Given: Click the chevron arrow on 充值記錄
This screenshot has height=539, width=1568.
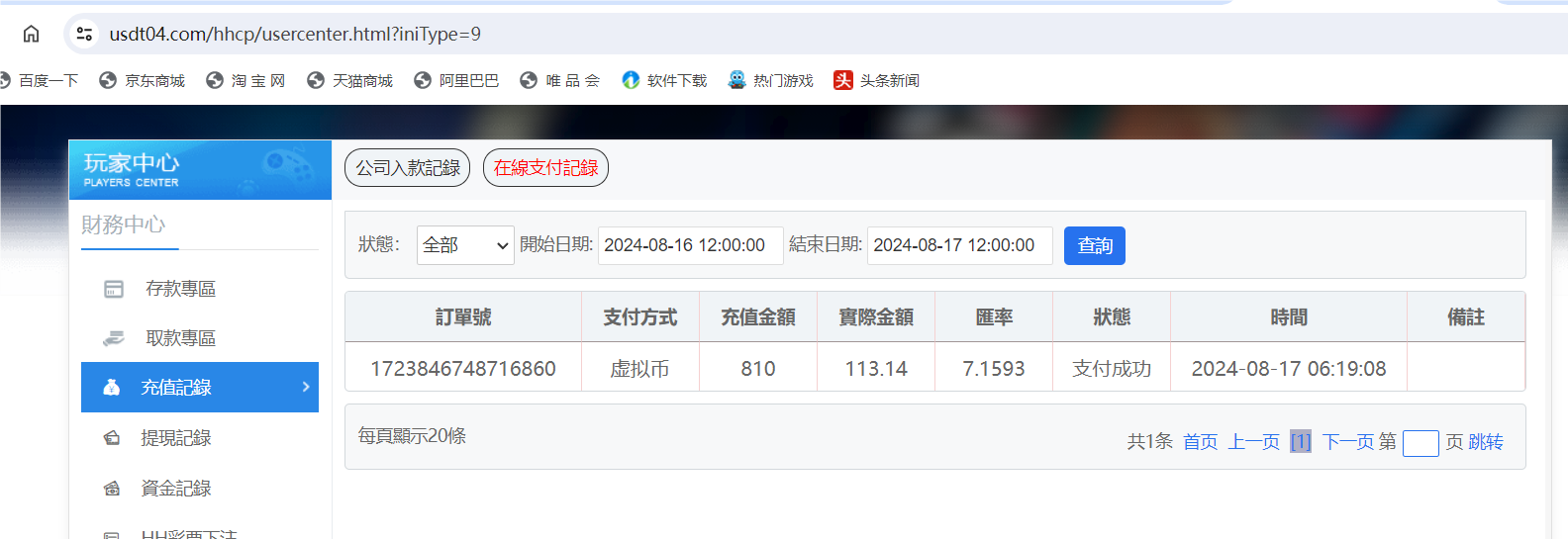Looking at the screenshot, I should click(306, 387).
